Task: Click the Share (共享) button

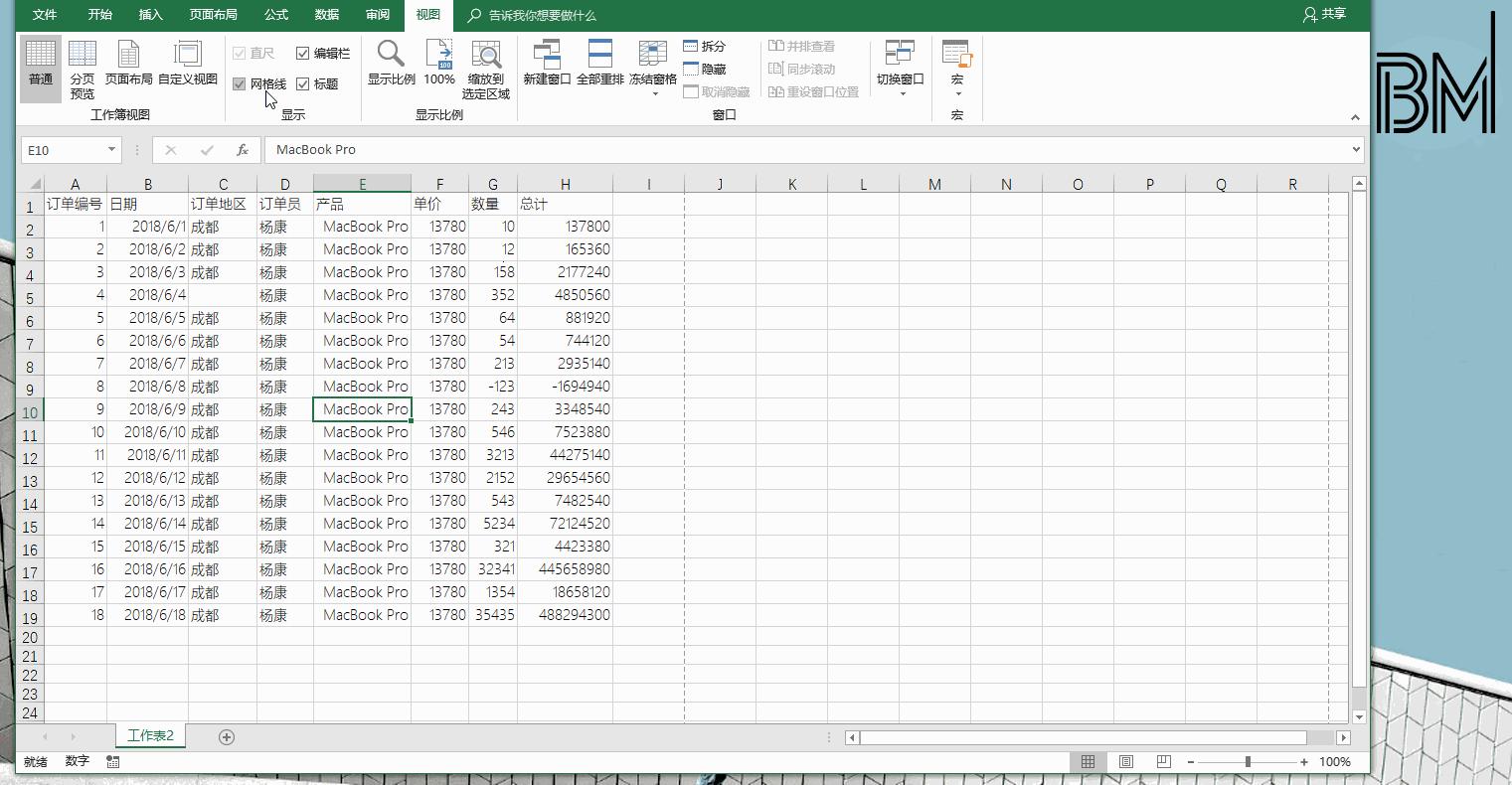Action: click(x=1324, y=14)
